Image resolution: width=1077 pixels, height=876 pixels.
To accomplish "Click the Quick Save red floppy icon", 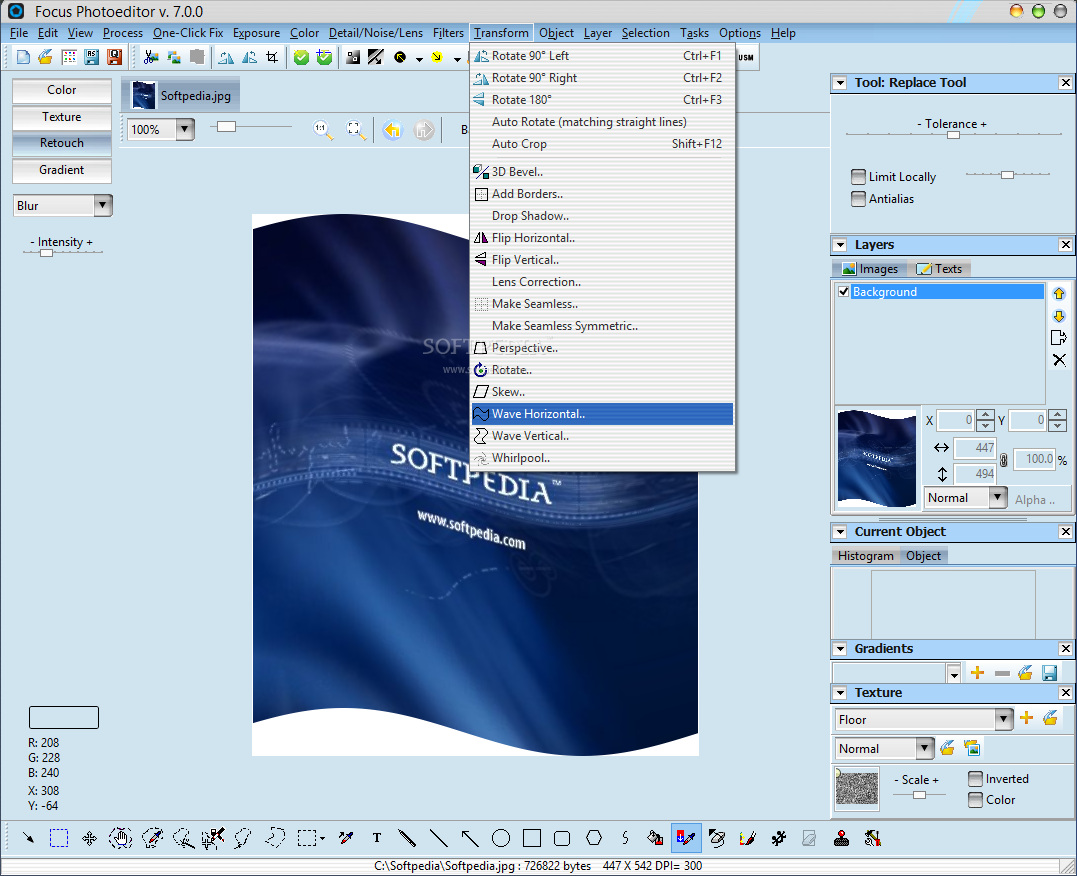I will 115,57.
